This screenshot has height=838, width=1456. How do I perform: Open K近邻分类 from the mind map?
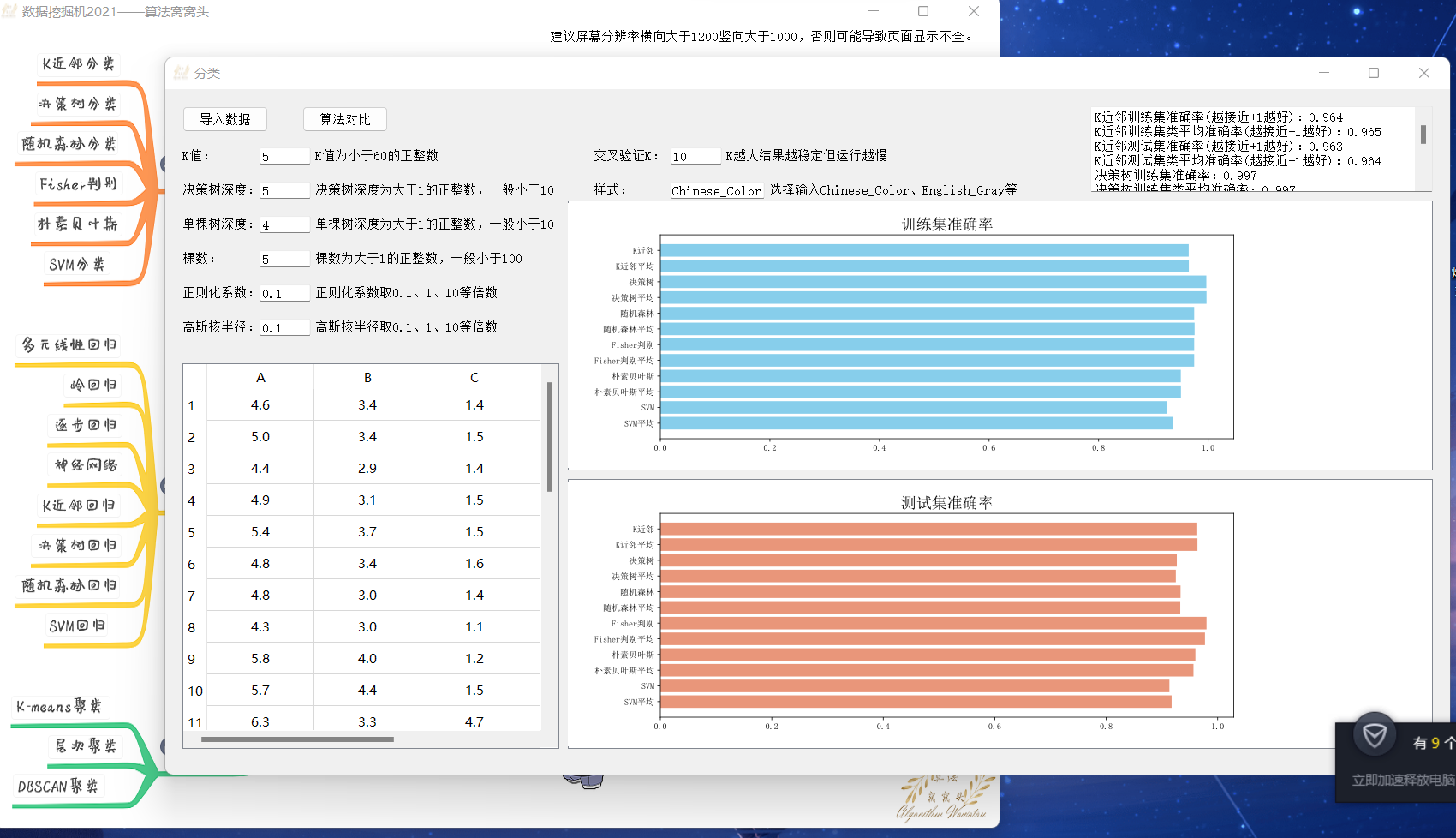tap(78, 63)
